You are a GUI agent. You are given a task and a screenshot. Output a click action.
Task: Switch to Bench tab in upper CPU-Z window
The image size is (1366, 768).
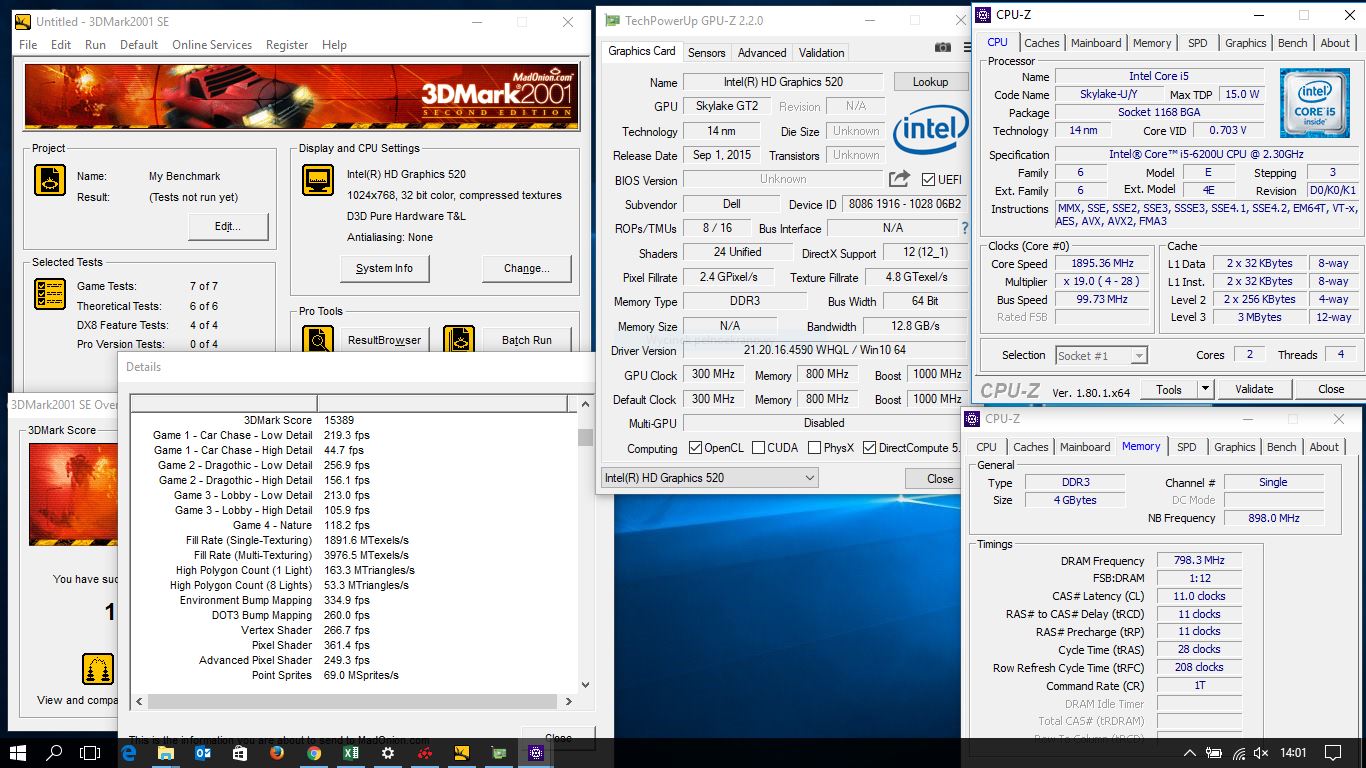[1293, 43]
